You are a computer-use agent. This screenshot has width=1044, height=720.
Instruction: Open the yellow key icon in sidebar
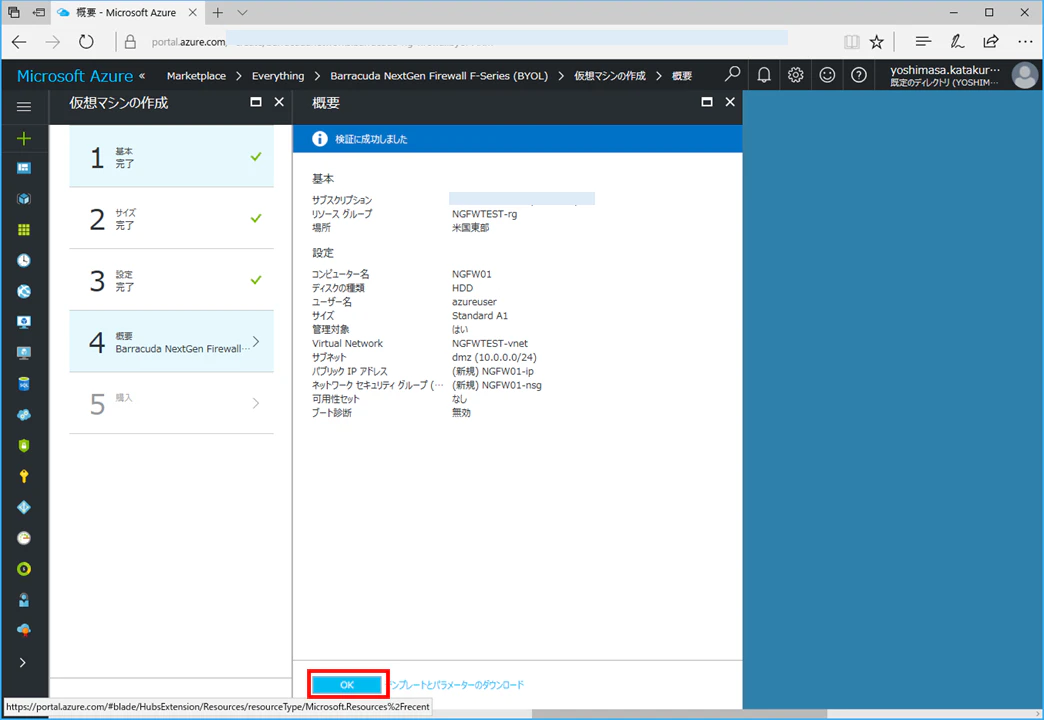click(24, 476)
